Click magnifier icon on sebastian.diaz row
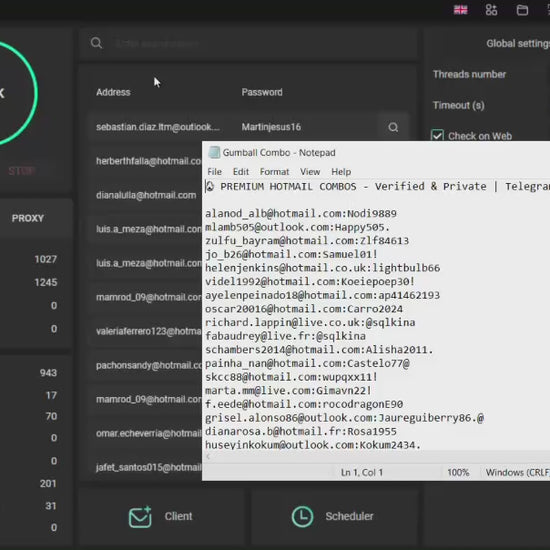 click(x=393, y=127)
